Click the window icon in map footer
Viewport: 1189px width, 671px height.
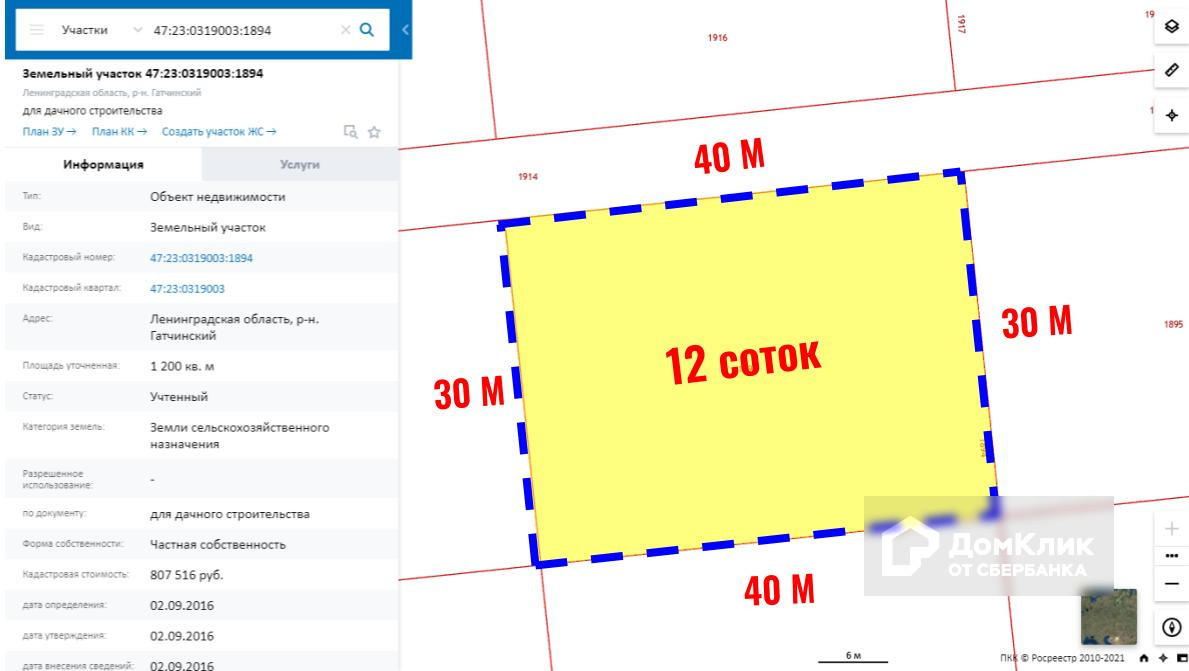pyautogui.click(x=1181, y=658)
